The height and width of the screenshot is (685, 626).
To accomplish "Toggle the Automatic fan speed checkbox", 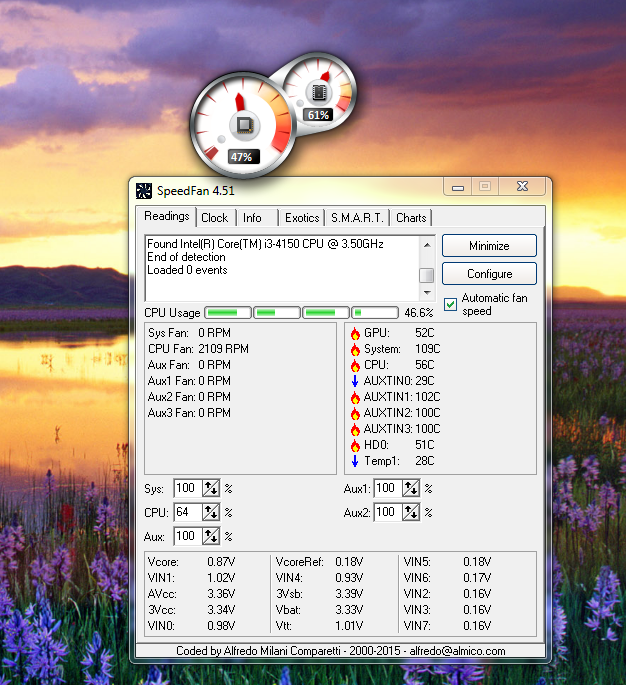I will click(450, 304).
